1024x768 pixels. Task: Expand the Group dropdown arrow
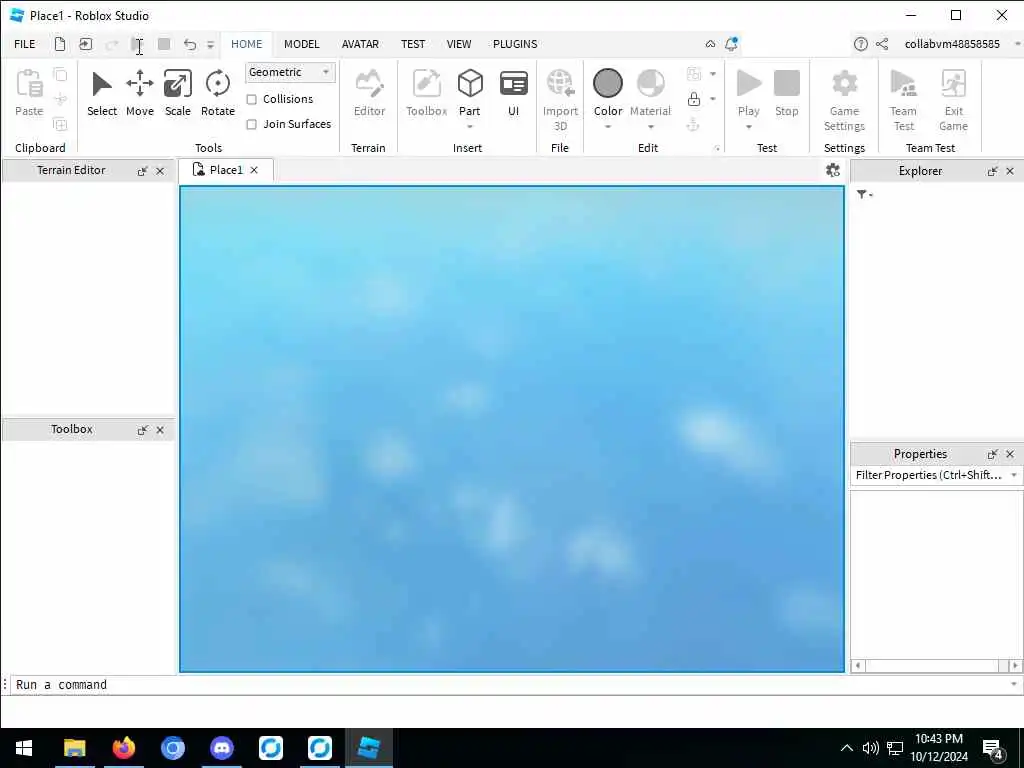(712, 74)
